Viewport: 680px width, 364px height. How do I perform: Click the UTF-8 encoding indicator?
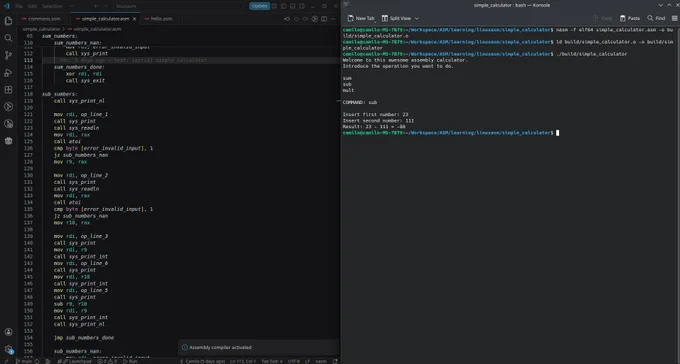(294, 361)
